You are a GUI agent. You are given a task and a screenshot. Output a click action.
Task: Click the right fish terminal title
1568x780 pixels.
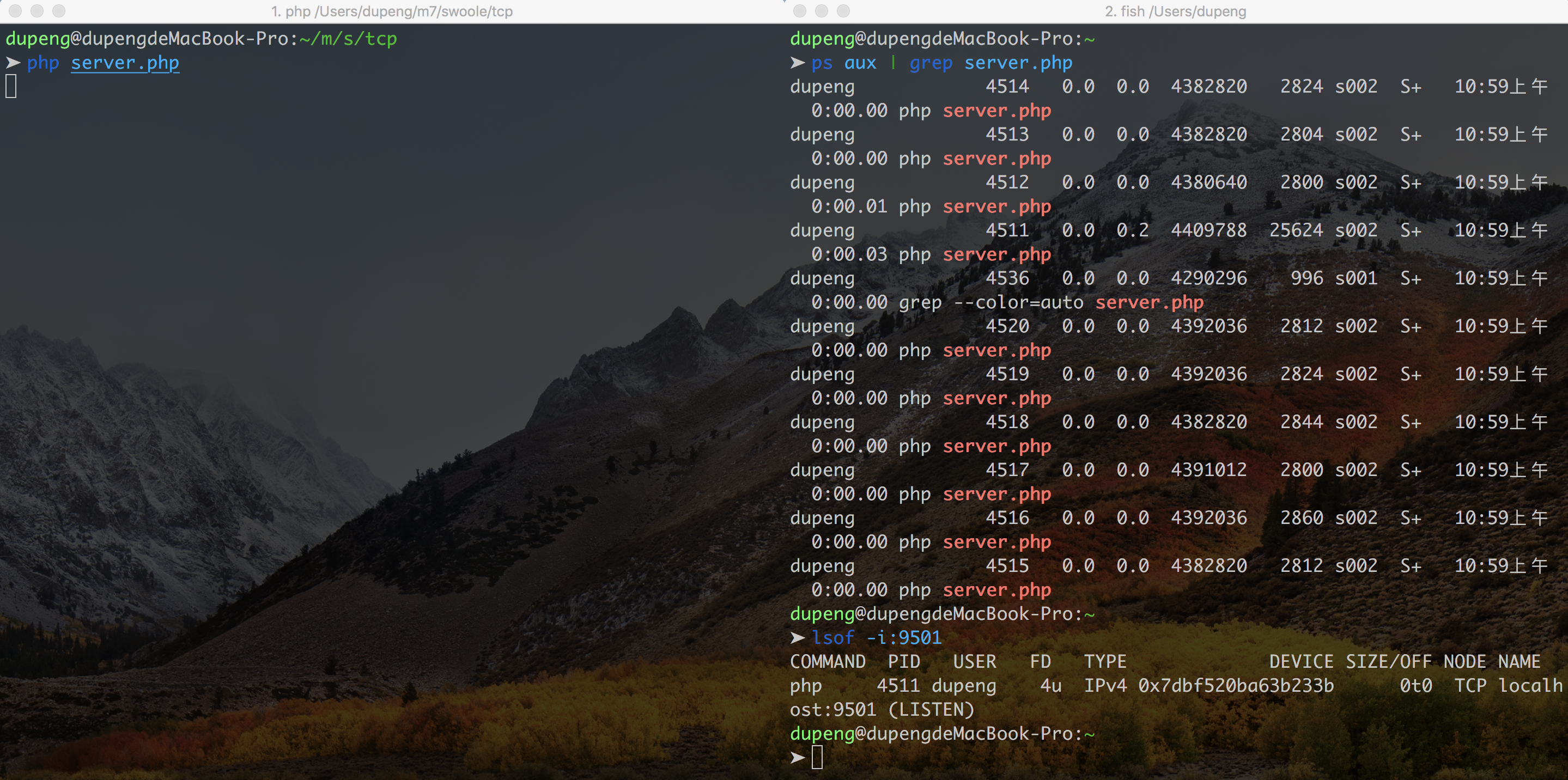[1175, 11]
